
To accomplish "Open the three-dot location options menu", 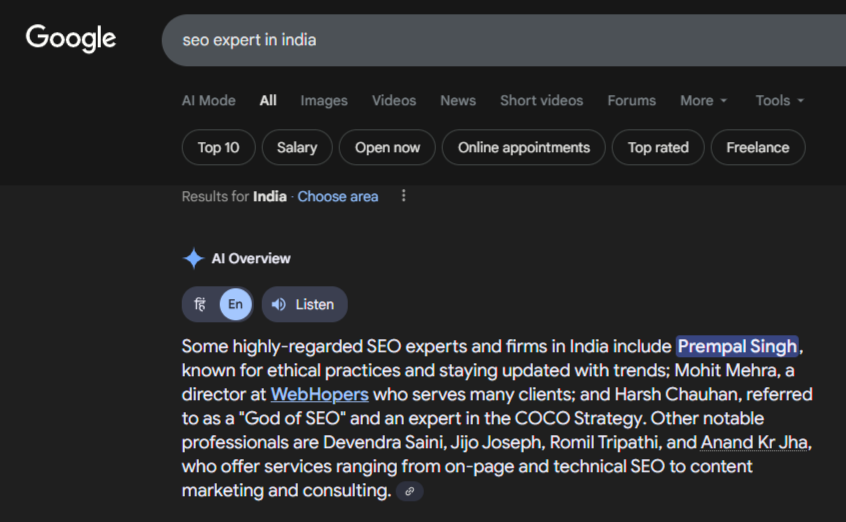I will click(x=404, y=195).
